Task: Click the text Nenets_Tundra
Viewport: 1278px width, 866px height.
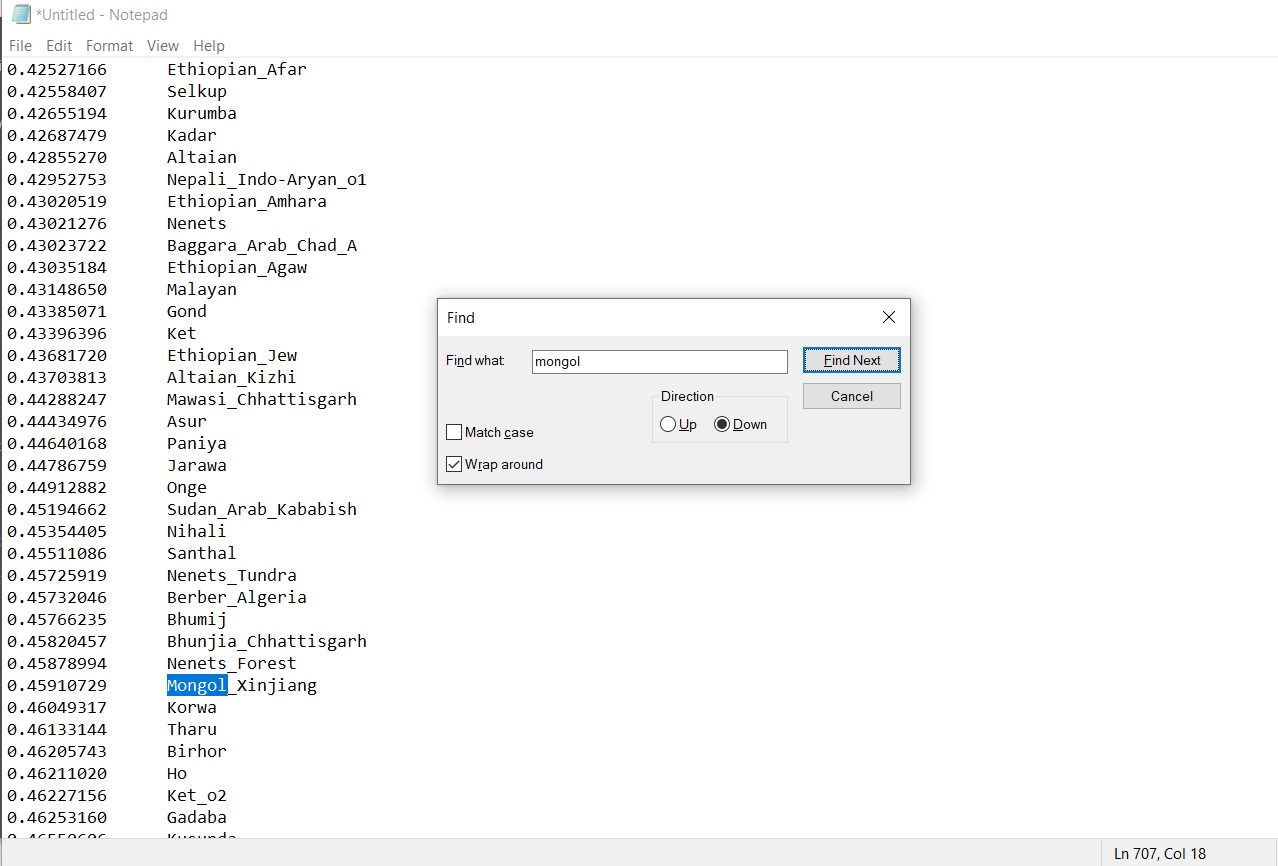Action: click(232, 576)
